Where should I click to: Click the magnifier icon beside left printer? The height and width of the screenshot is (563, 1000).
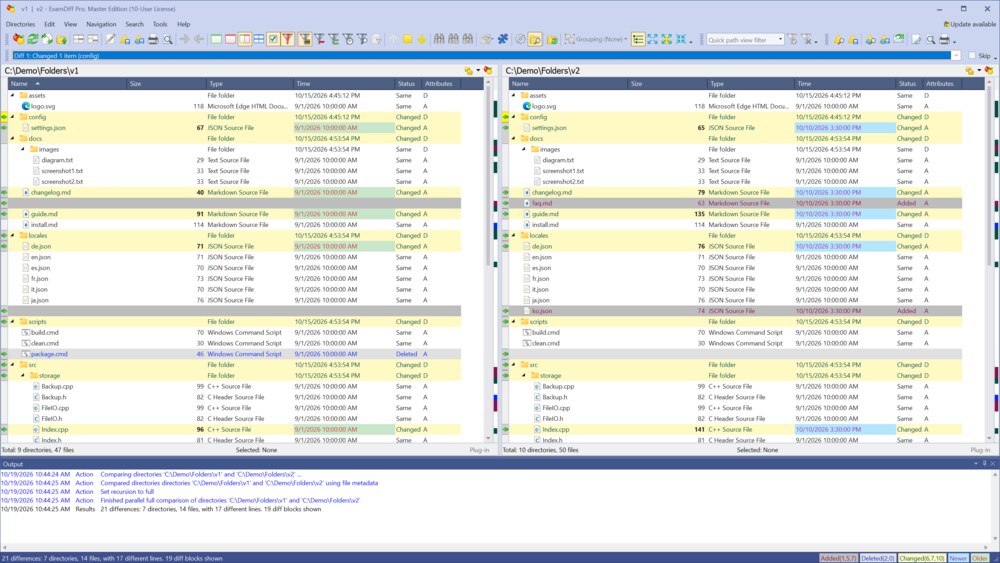[x=168, y=40]
